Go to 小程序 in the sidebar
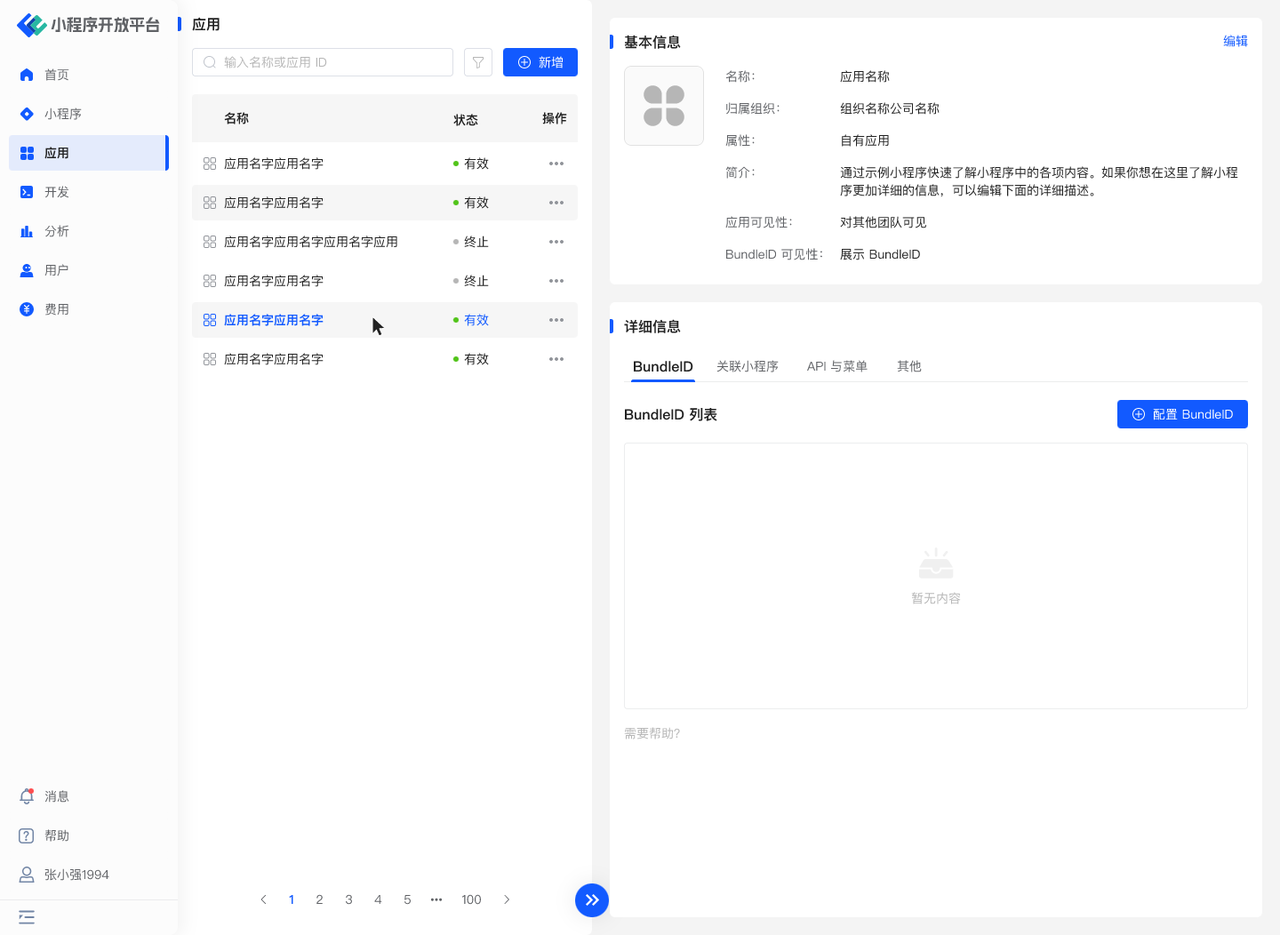The width and height of the screenshot is (1280, 935). point(62,114)
